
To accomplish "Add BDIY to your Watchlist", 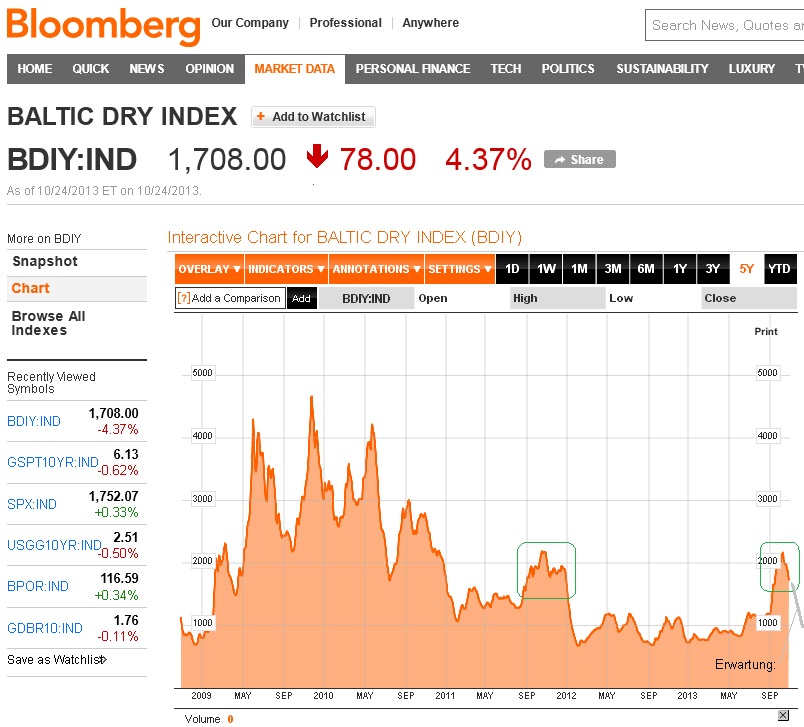I will pyautogui.click(x=313, y=116).
